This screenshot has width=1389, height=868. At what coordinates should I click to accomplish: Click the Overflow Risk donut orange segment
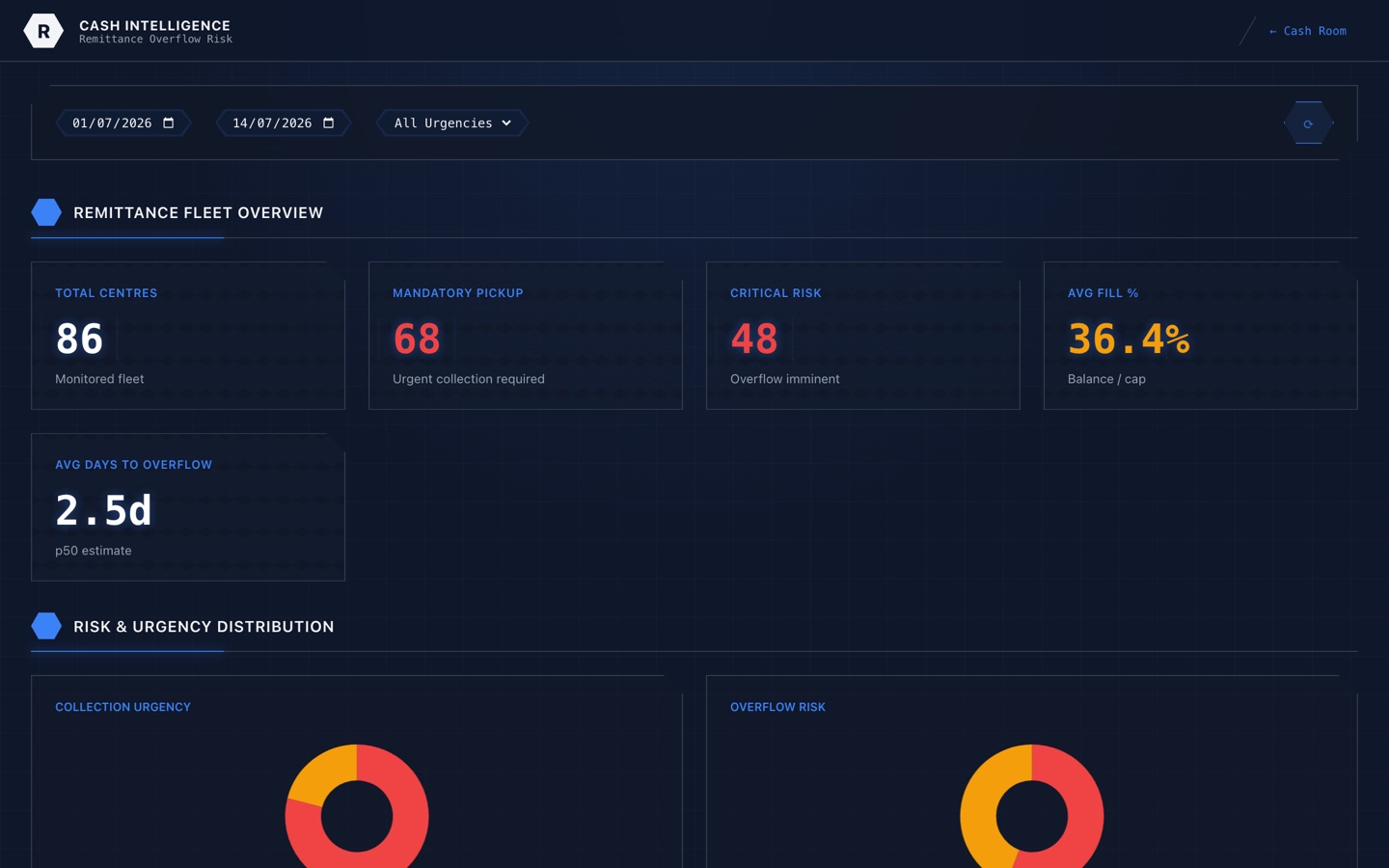click(x=980, y=810)
